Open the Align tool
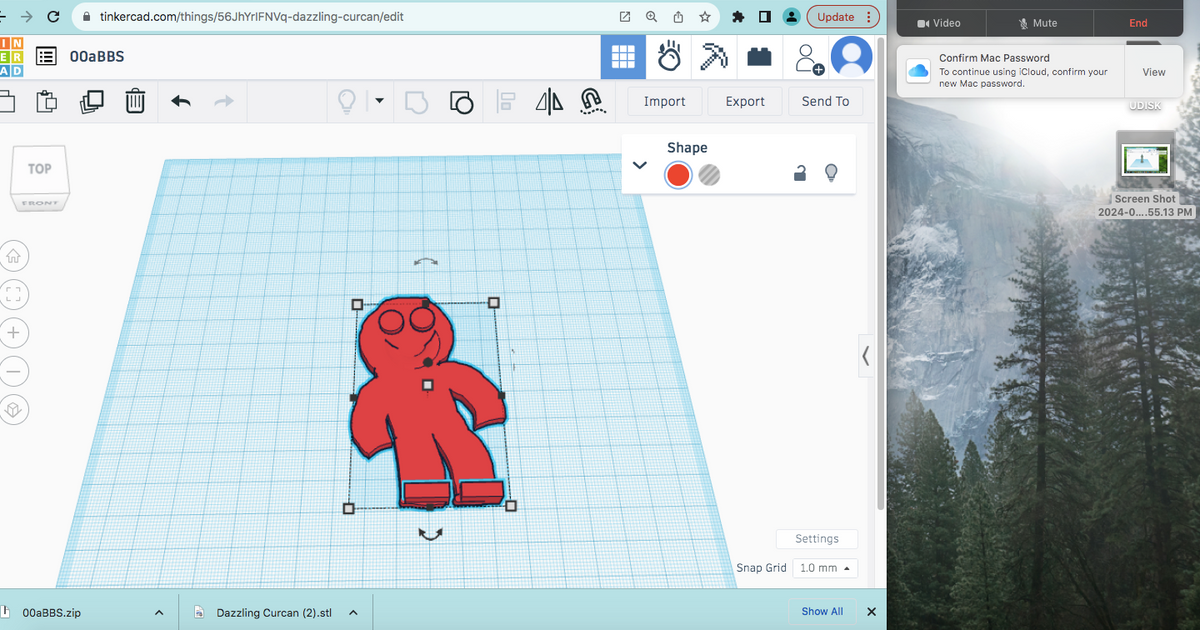Screen dimensions: 1200x630 506,101
